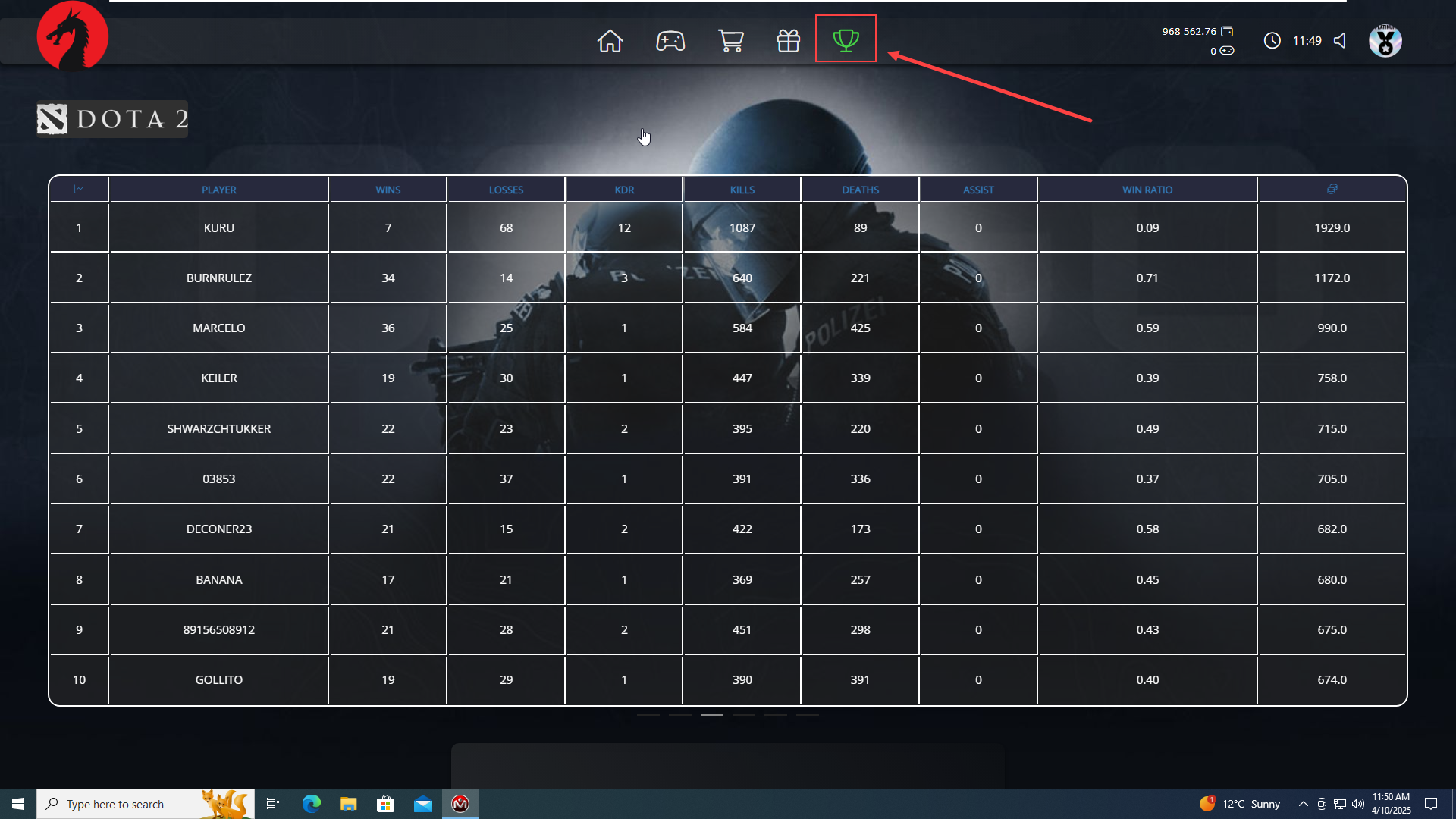Click the wallet balance icon
The image size is (1456, 819).
point(1227,31)
